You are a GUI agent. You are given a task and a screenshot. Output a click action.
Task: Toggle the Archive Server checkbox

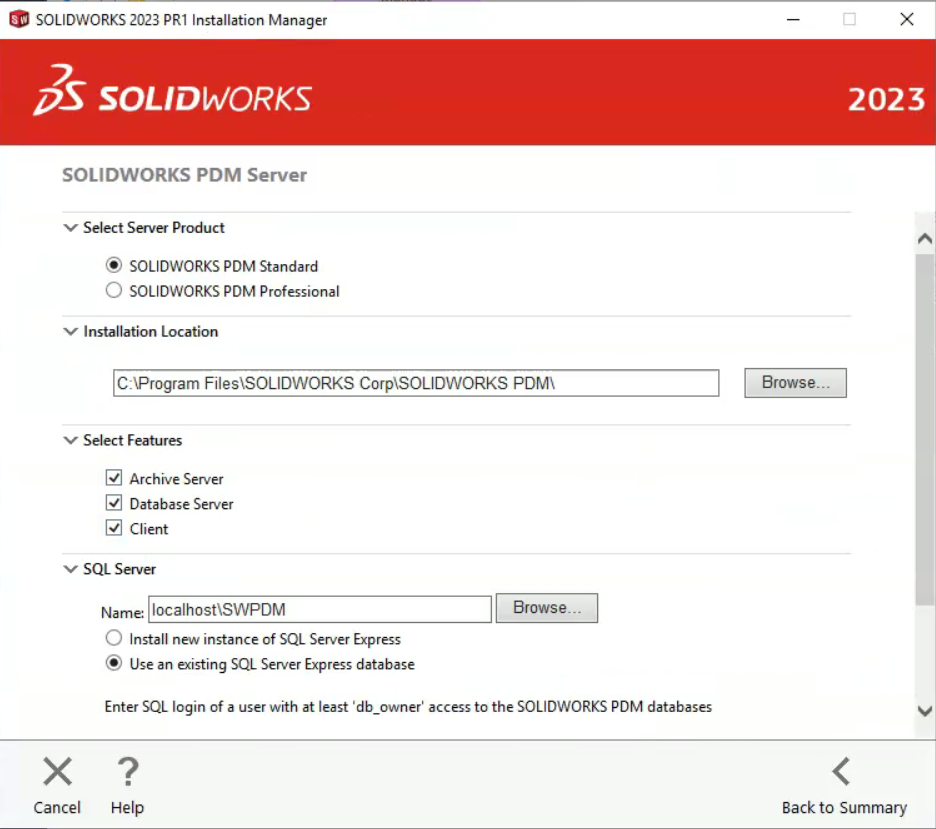pyautogui.click(x=113, y=478)
